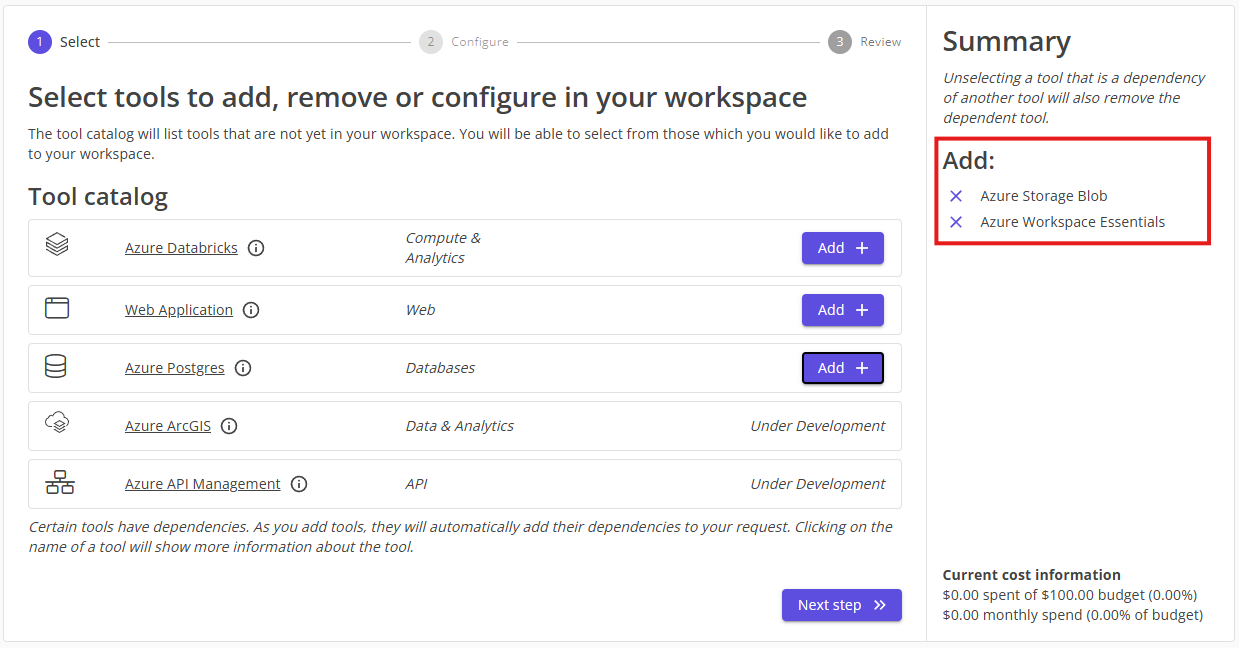1239x648 pixels.
Task: Proceed with the Next step button
Action: click(x=841, y=605)
